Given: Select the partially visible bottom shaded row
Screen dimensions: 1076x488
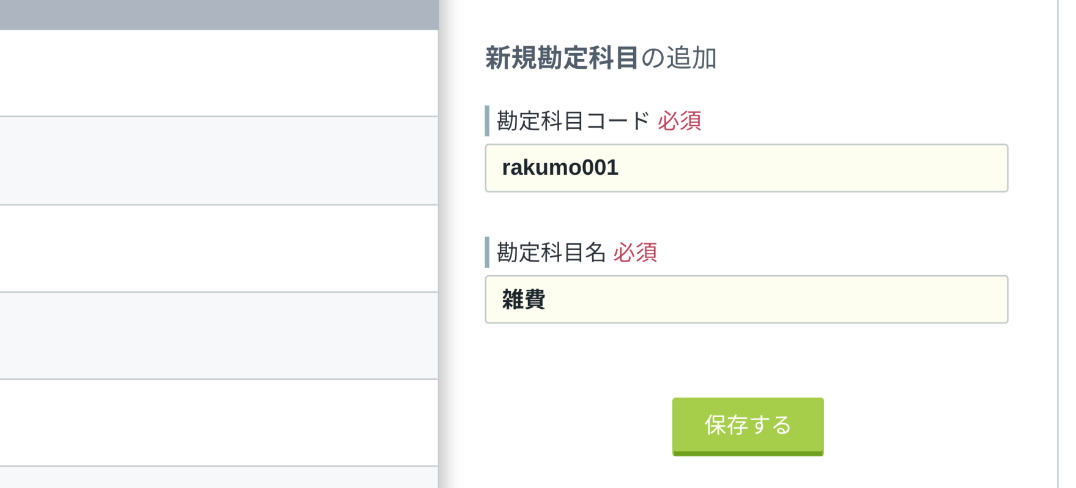Looking at the screenshot, I should click(x=219, y=478).
